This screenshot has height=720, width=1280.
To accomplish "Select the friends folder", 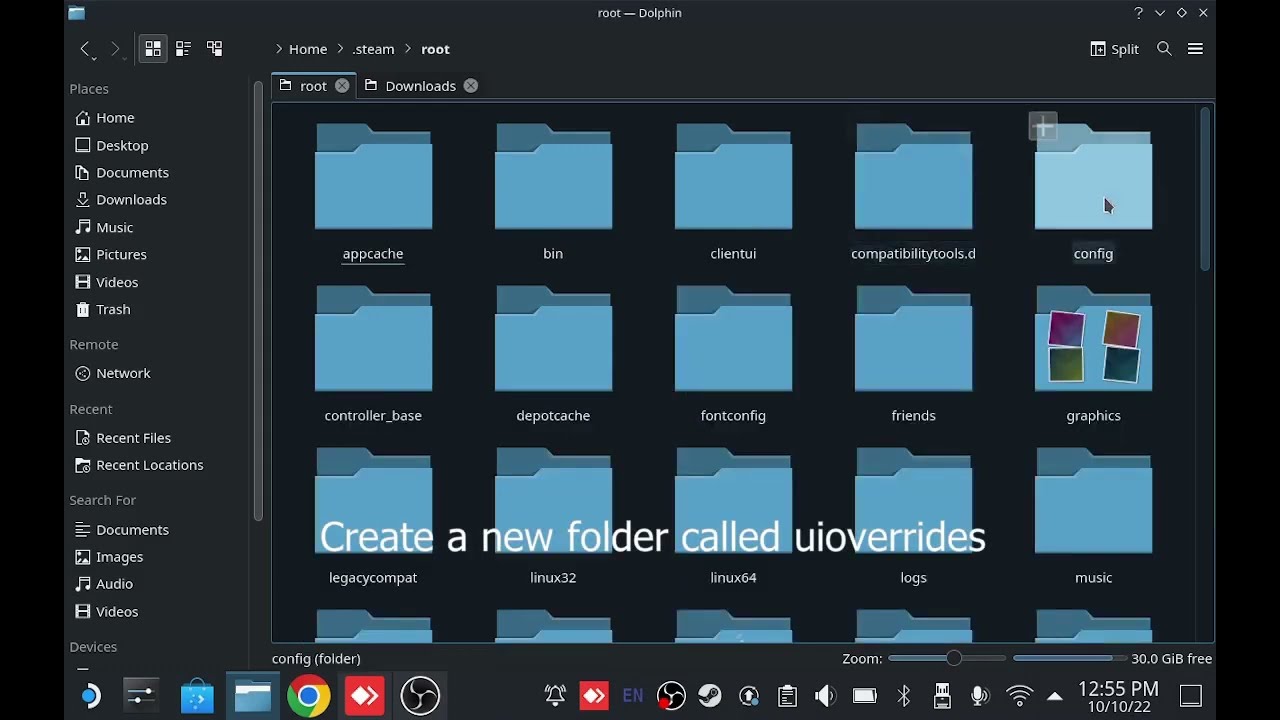I will (913, 340).
